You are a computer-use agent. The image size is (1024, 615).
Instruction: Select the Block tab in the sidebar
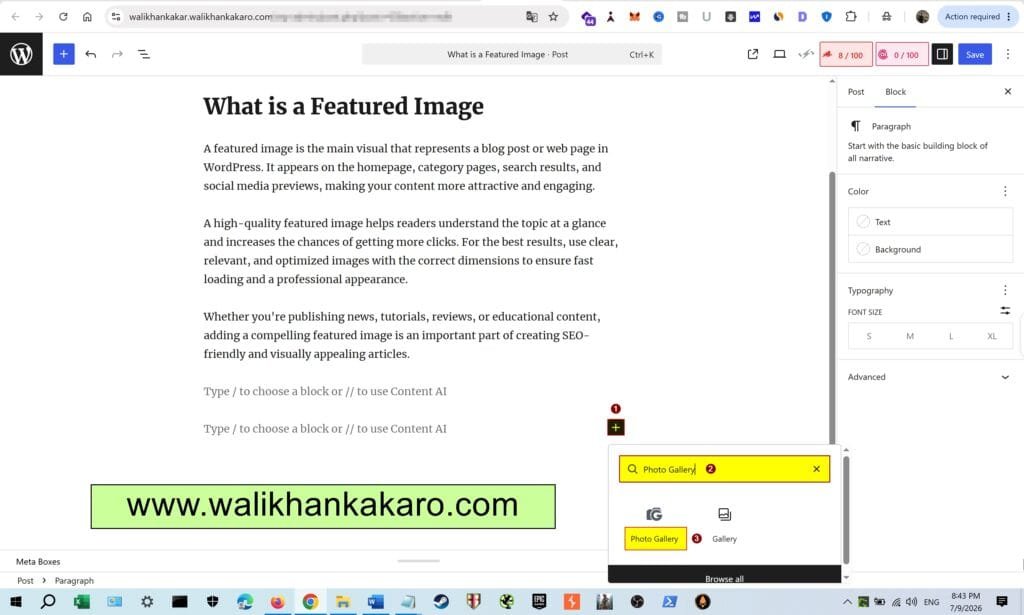pyautogui.click(x=895, y=92)
